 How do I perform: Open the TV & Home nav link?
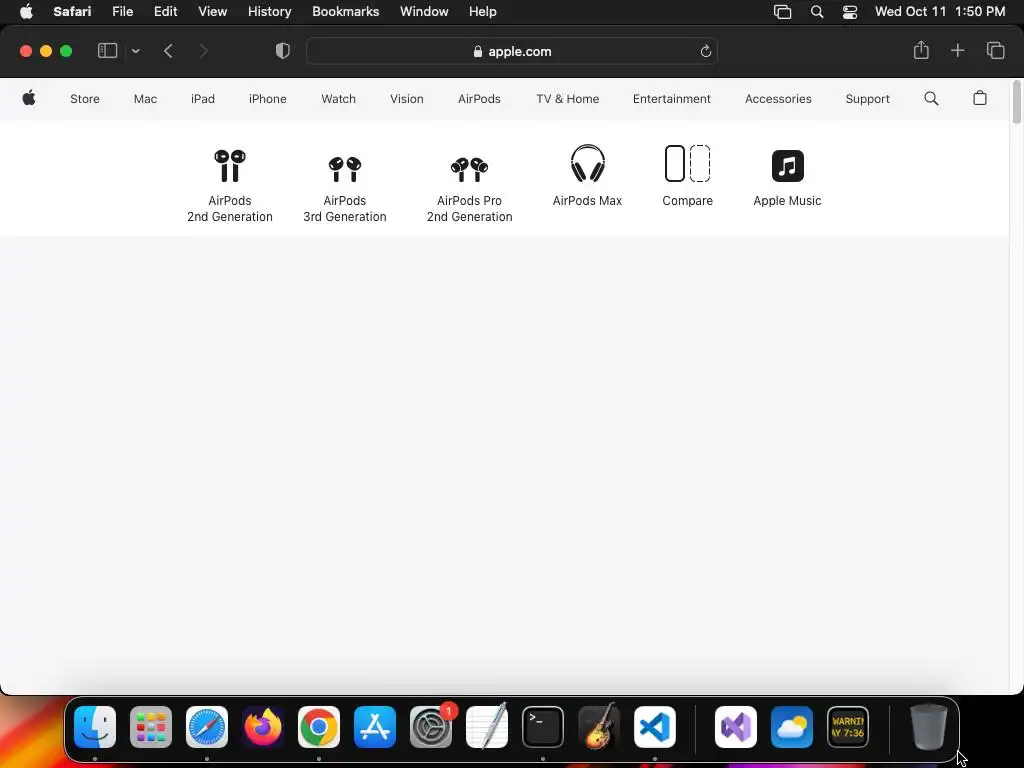click(568, 99)
